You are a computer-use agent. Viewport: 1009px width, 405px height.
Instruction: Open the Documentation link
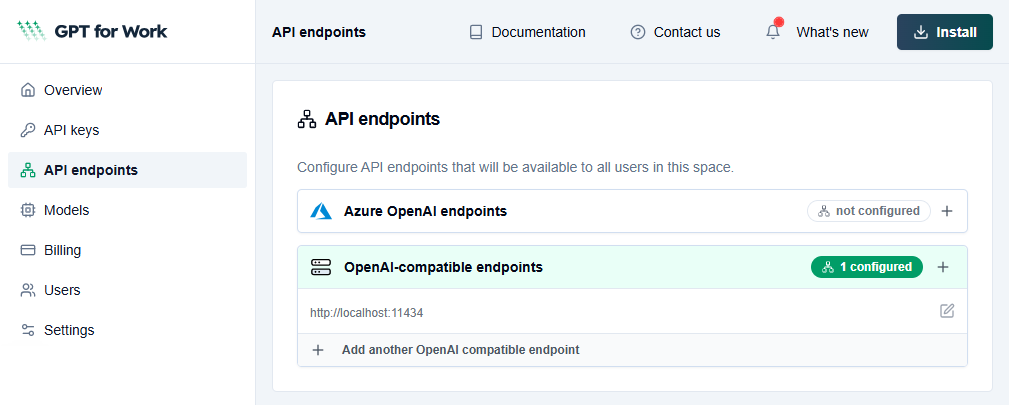click(527, 32)
